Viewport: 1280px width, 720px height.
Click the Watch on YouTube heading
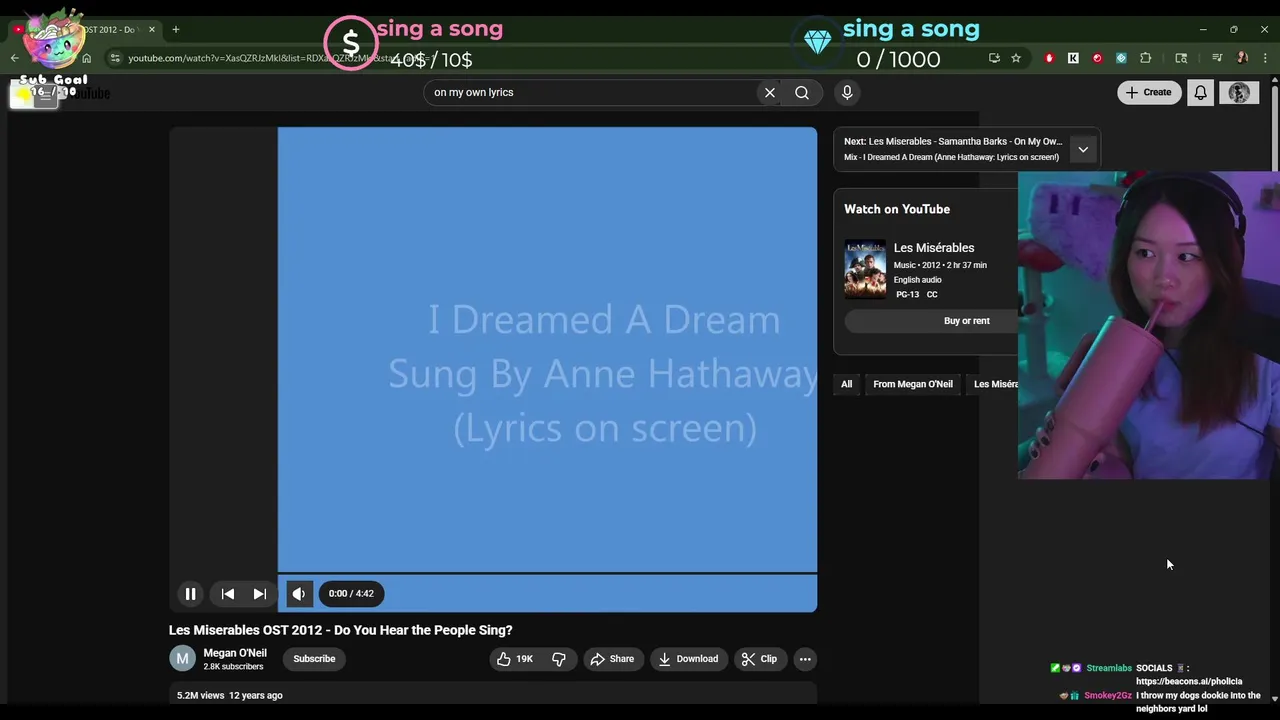897,209
